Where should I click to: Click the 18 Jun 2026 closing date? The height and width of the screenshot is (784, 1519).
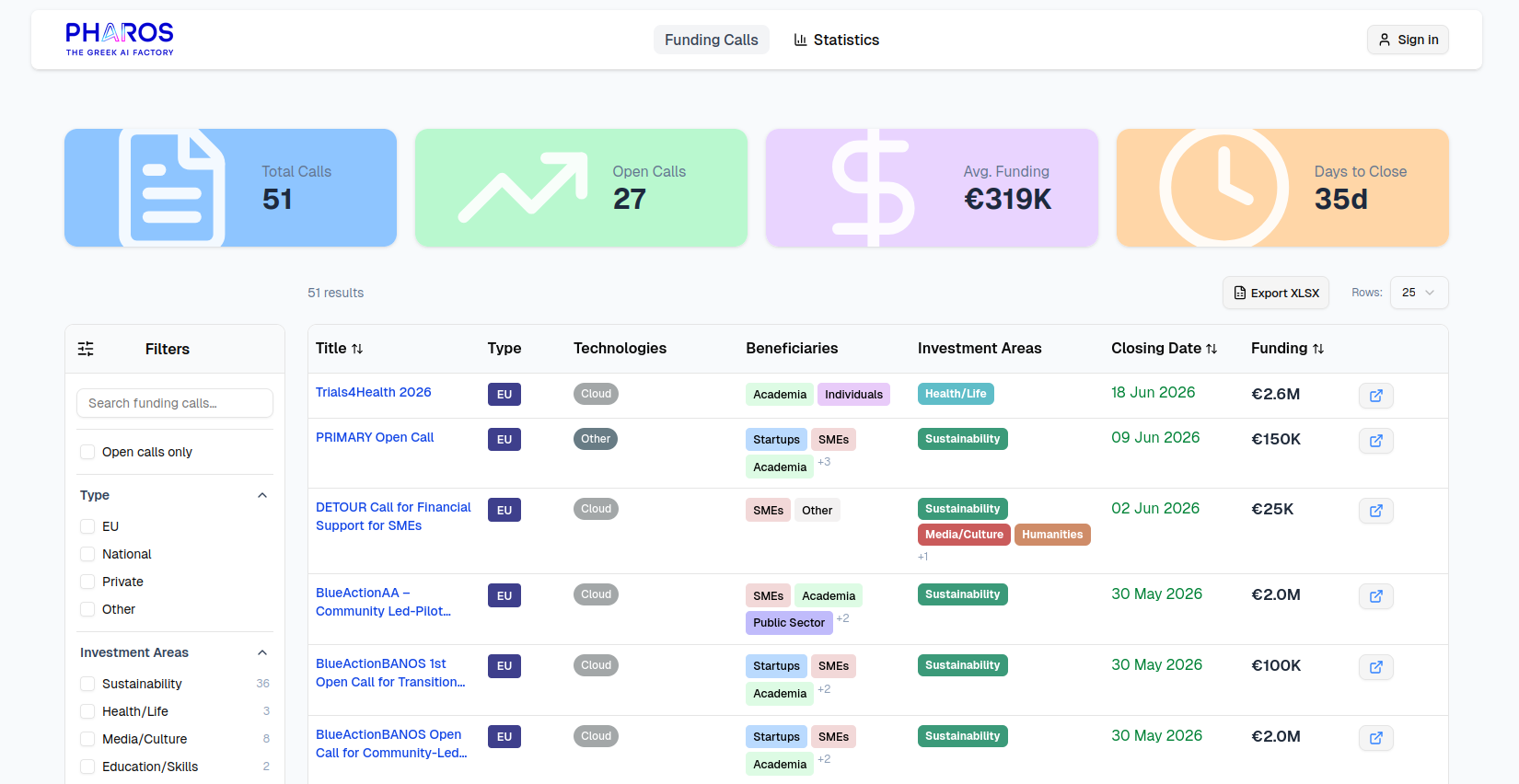point(1154,392)
